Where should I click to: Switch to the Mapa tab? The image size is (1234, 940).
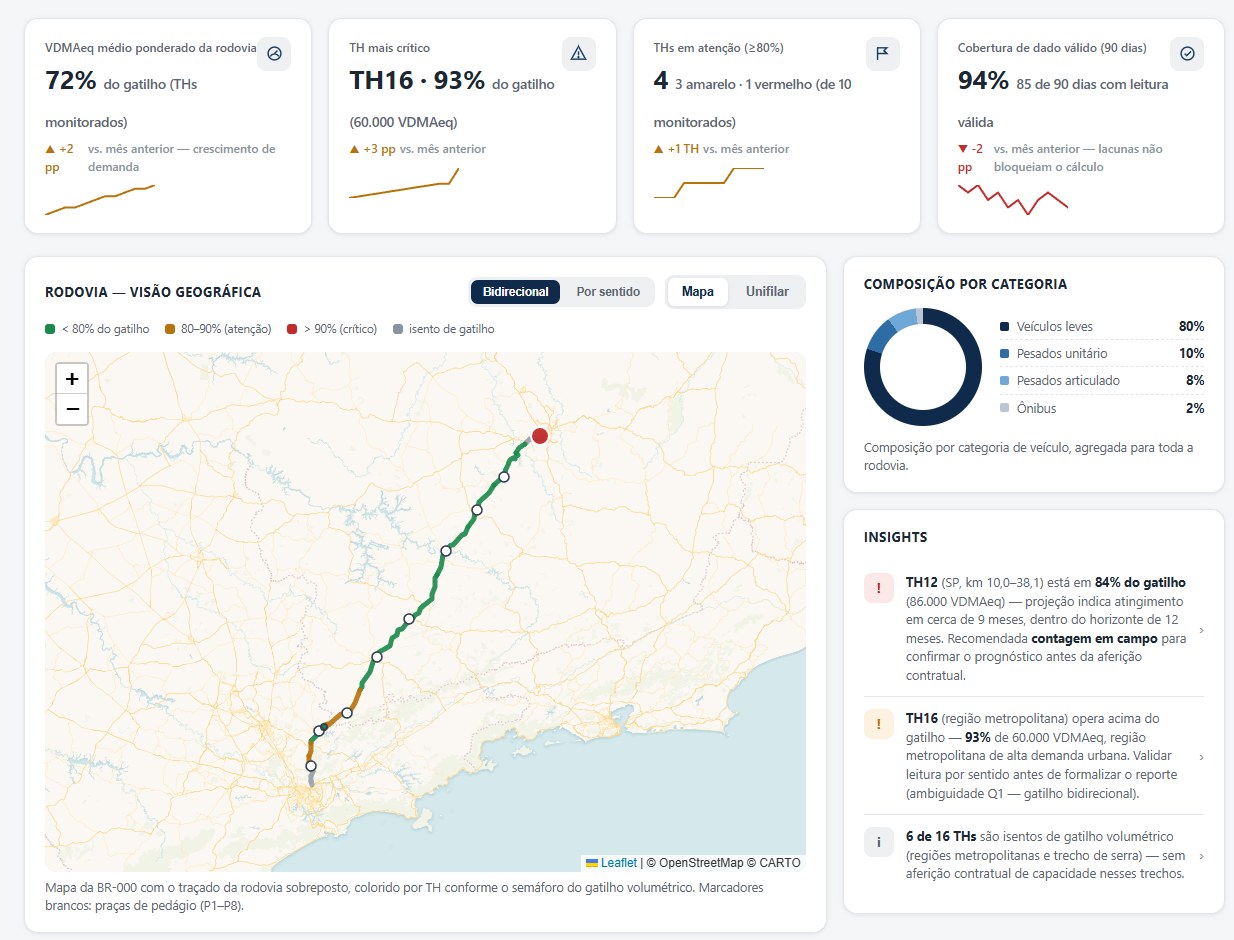pos(698,292)
